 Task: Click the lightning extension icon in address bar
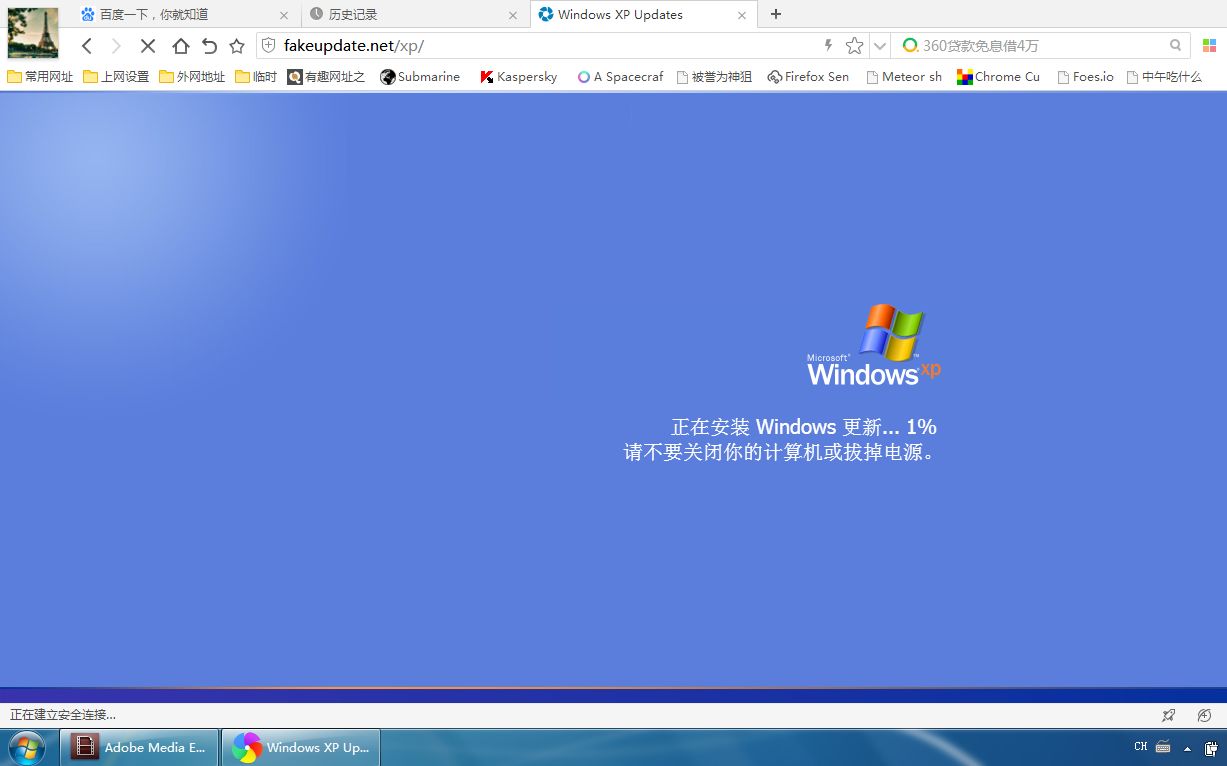[x=829, y=45]
